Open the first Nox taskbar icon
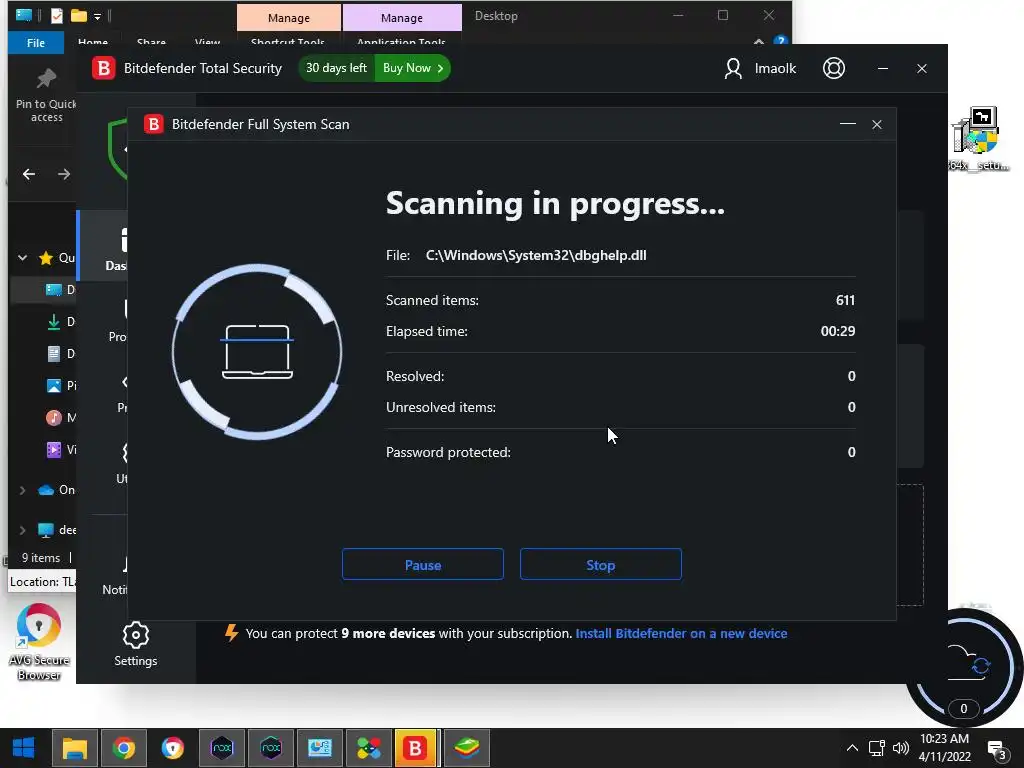The image size is (1024, 768). coord(221,748)
